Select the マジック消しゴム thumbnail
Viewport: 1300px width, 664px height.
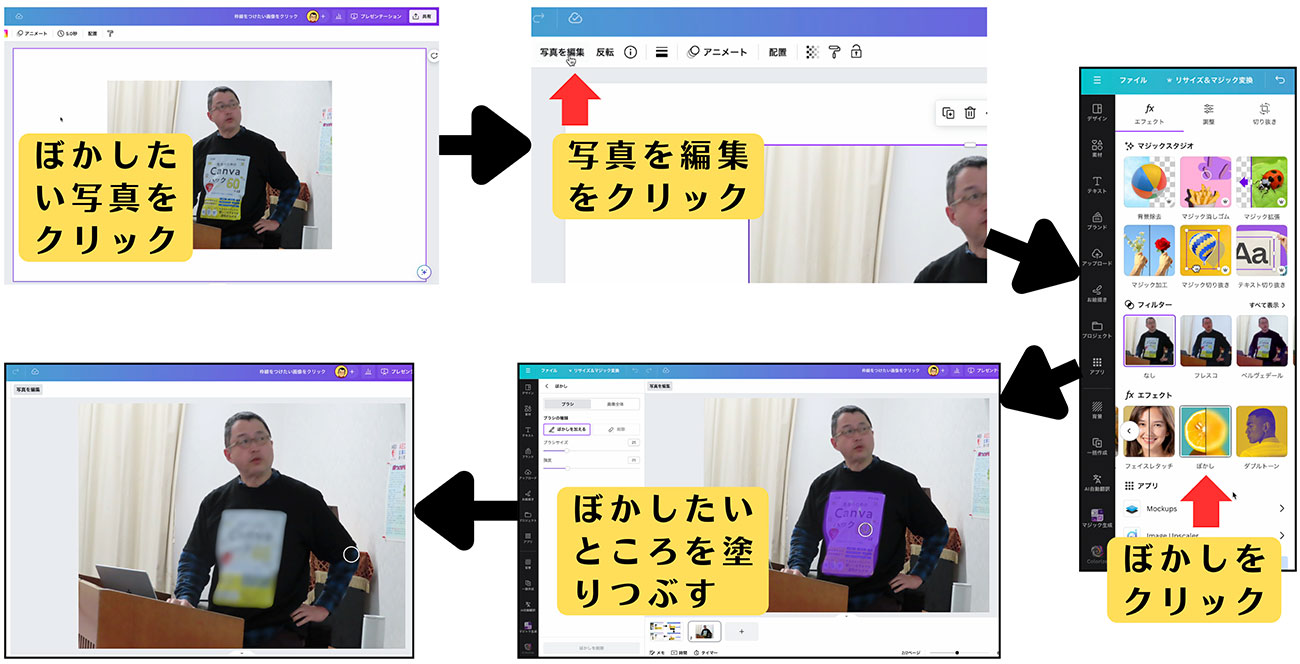pos(1205,182)
